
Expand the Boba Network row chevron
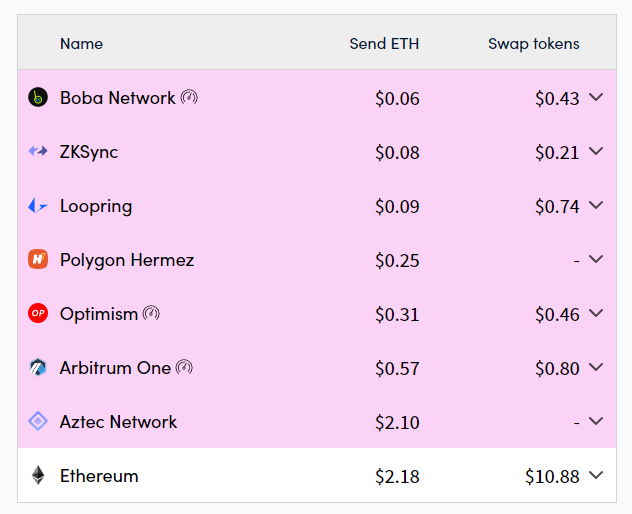coord(596,97)
